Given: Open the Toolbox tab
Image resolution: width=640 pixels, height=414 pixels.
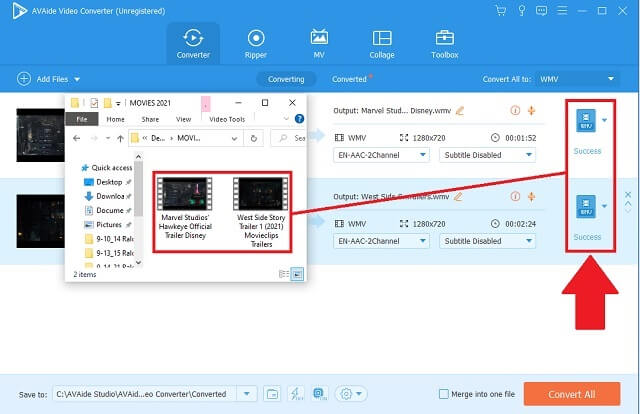Looking at the screenshot, I should 445,44.
